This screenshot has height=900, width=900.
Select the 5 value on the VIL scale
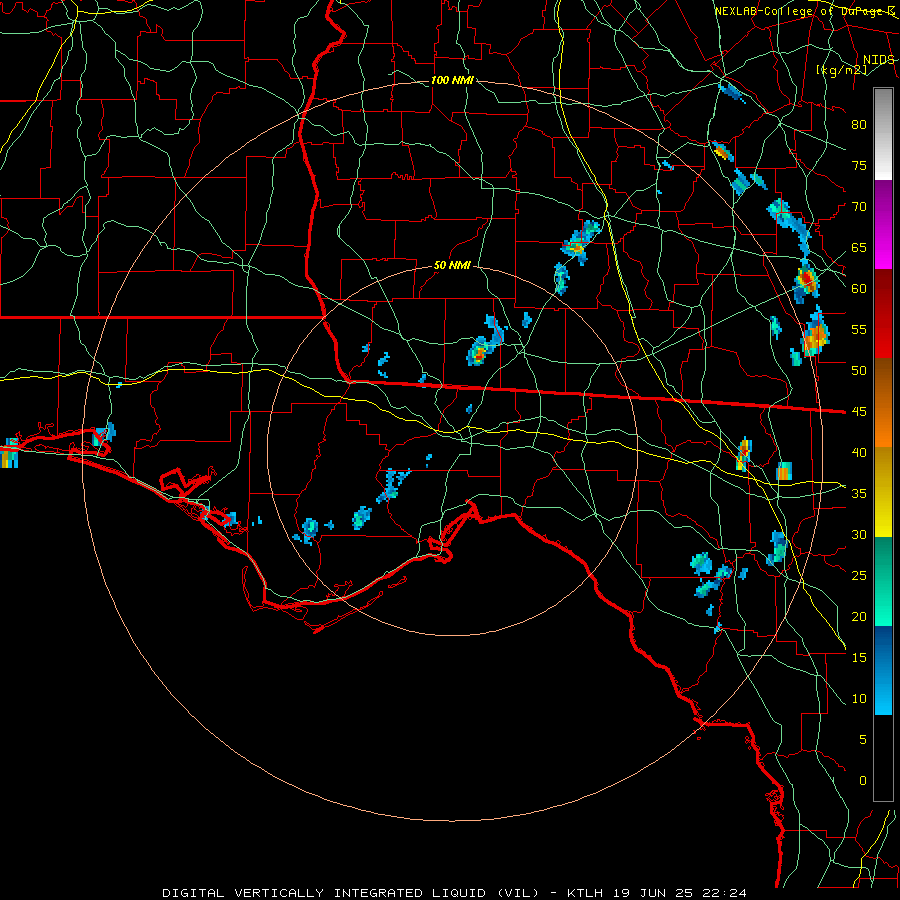863,739
